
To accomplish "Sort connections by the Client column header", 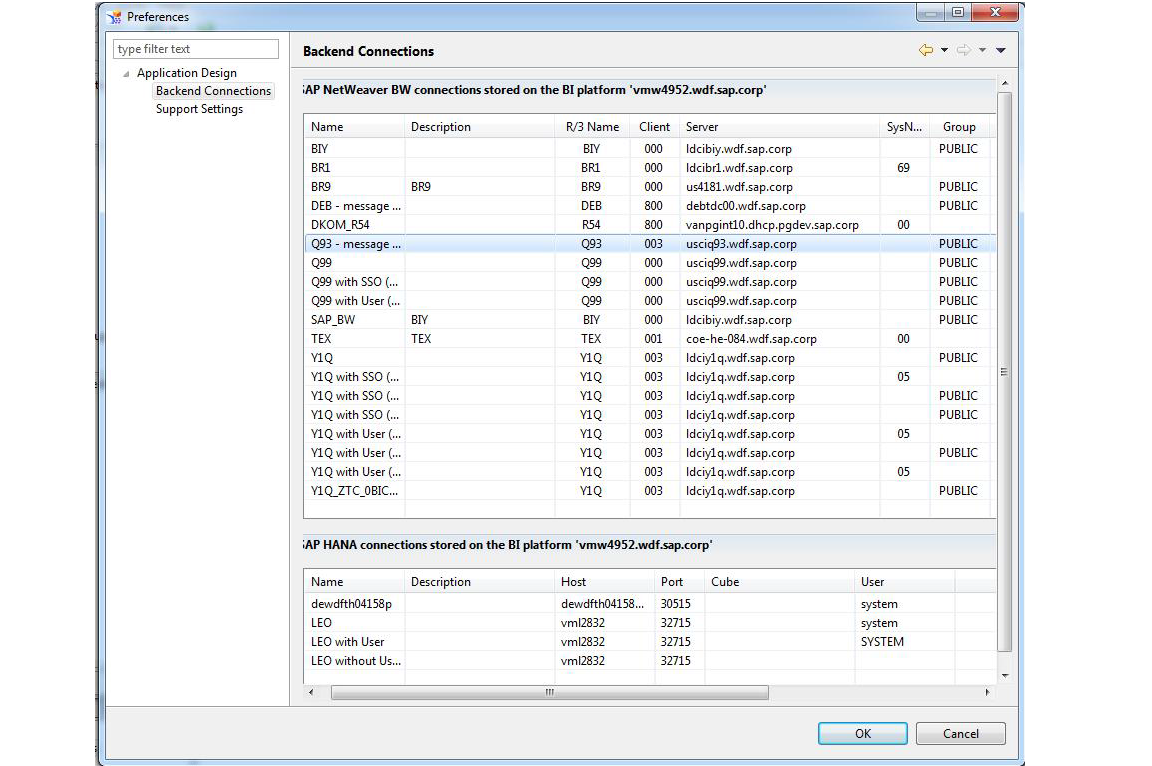I will coord(654,127).
